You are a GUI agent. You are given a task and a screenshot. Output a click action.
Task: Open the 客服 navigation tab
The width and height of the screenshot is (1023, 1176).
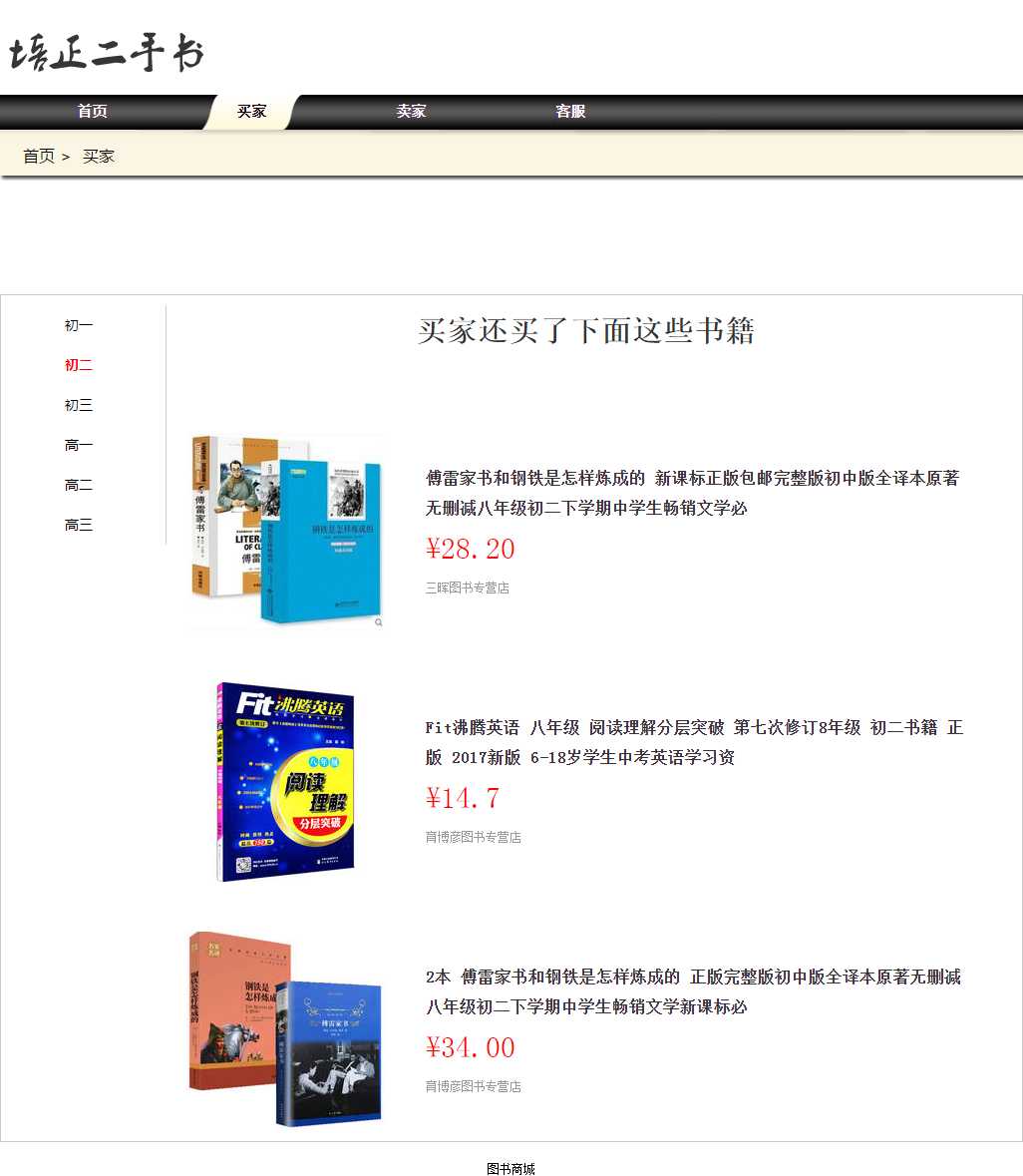click(x=570, y=112)
